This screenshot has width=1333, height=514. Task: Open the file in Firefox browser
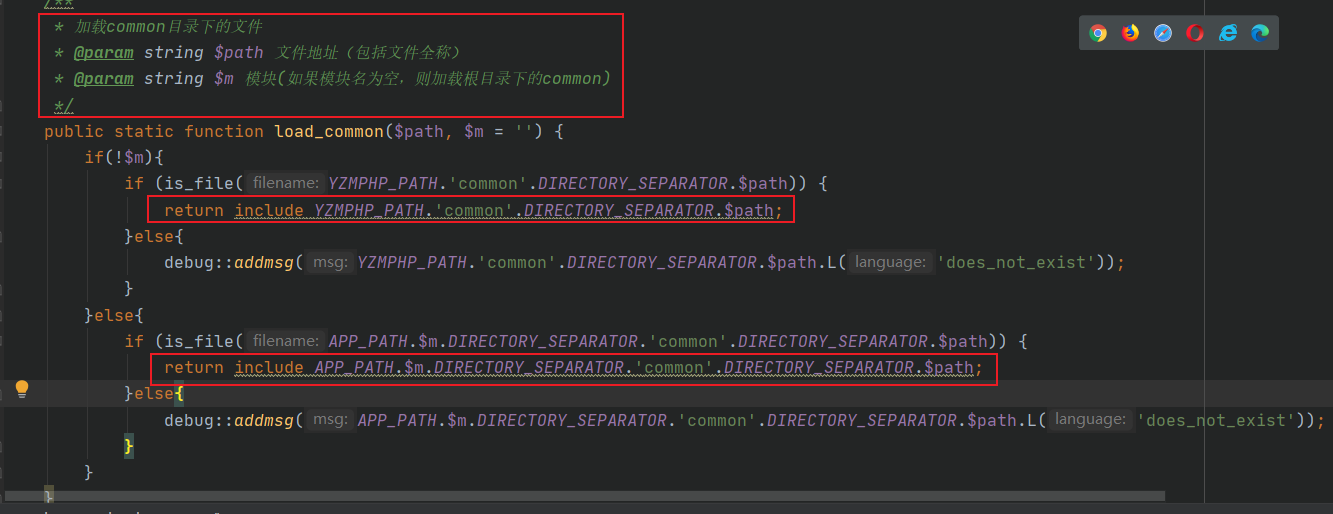click(x=1130, y=33)
